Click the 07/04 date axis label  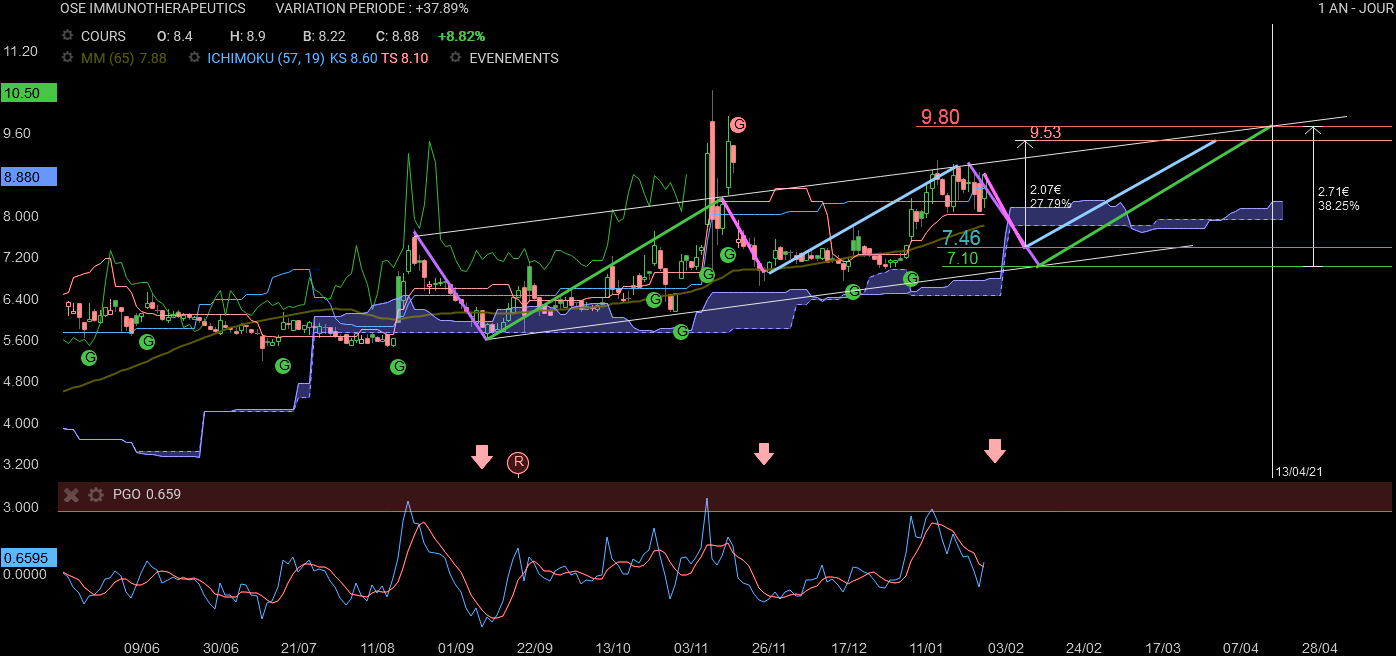[1240, 647]
